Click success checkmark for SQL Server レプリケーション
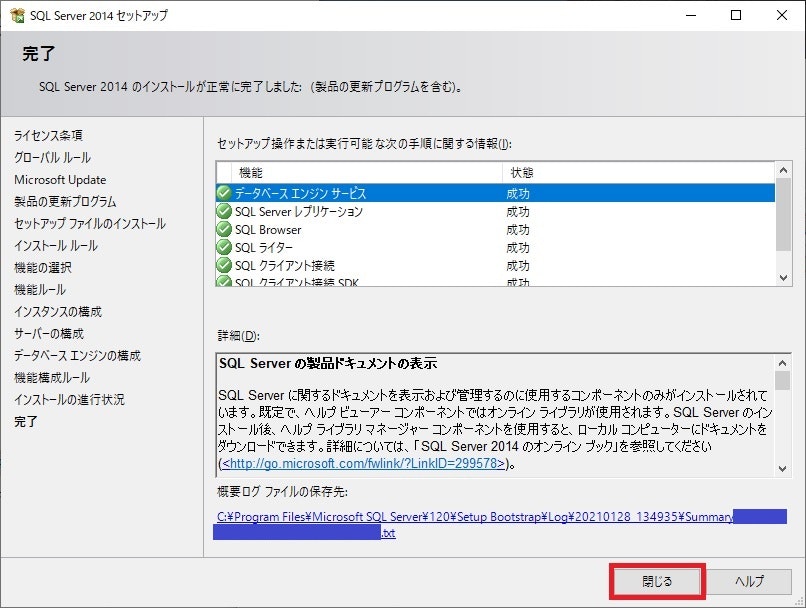The width and height of the screenshot is (806, 608). (x=224, y=211)
